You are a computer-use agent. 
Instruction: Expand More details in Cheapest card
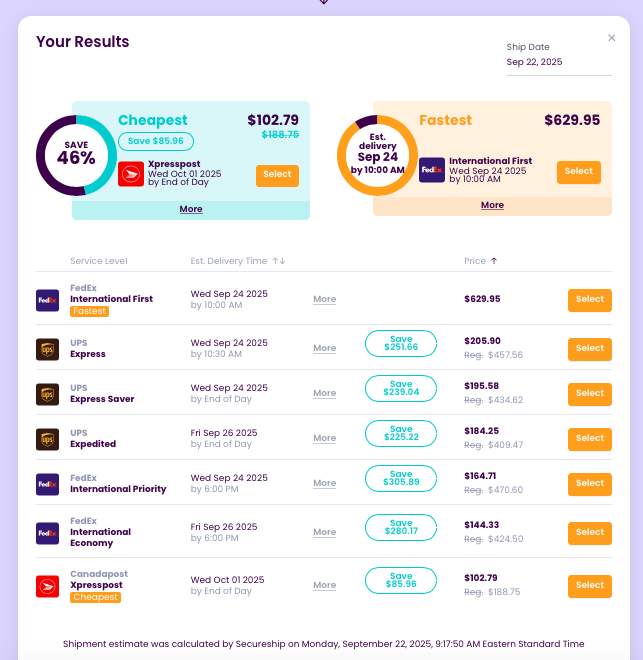[x=191, y=209]
